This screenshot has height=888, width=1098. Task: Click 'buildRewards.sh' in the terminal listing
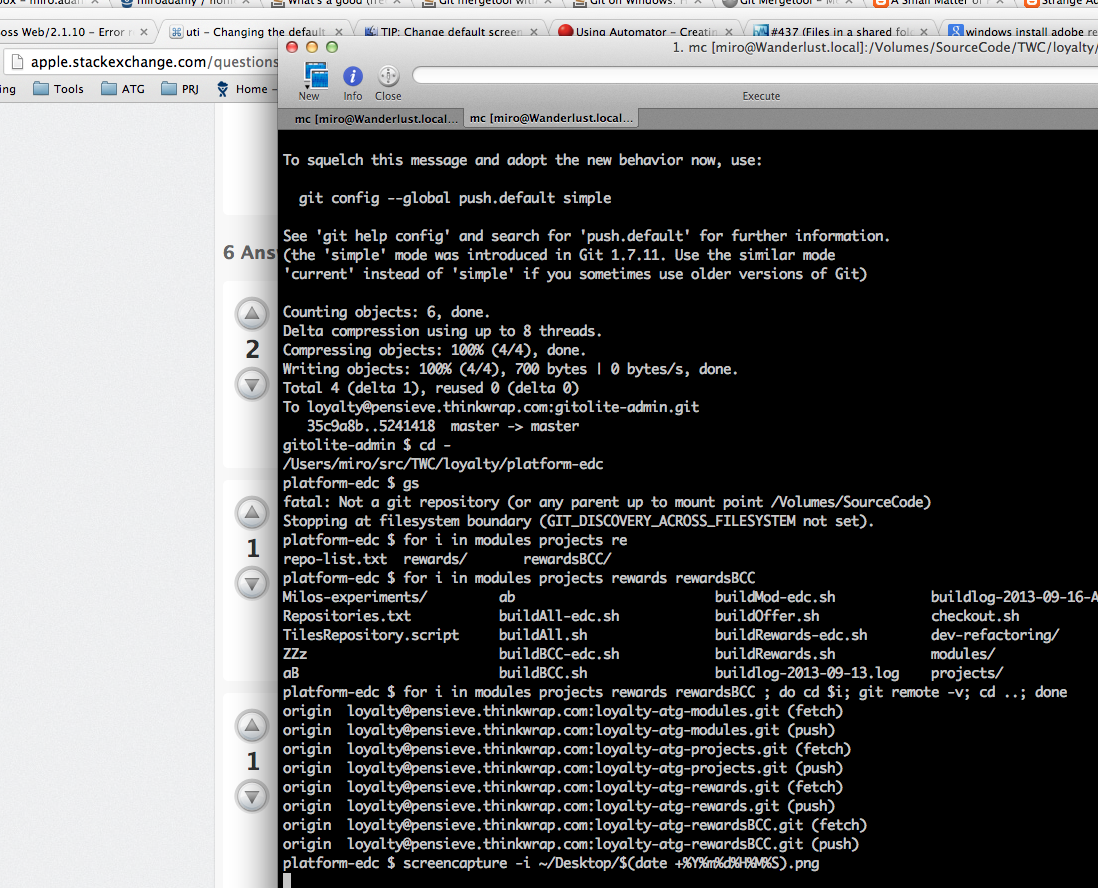[775, 654]
